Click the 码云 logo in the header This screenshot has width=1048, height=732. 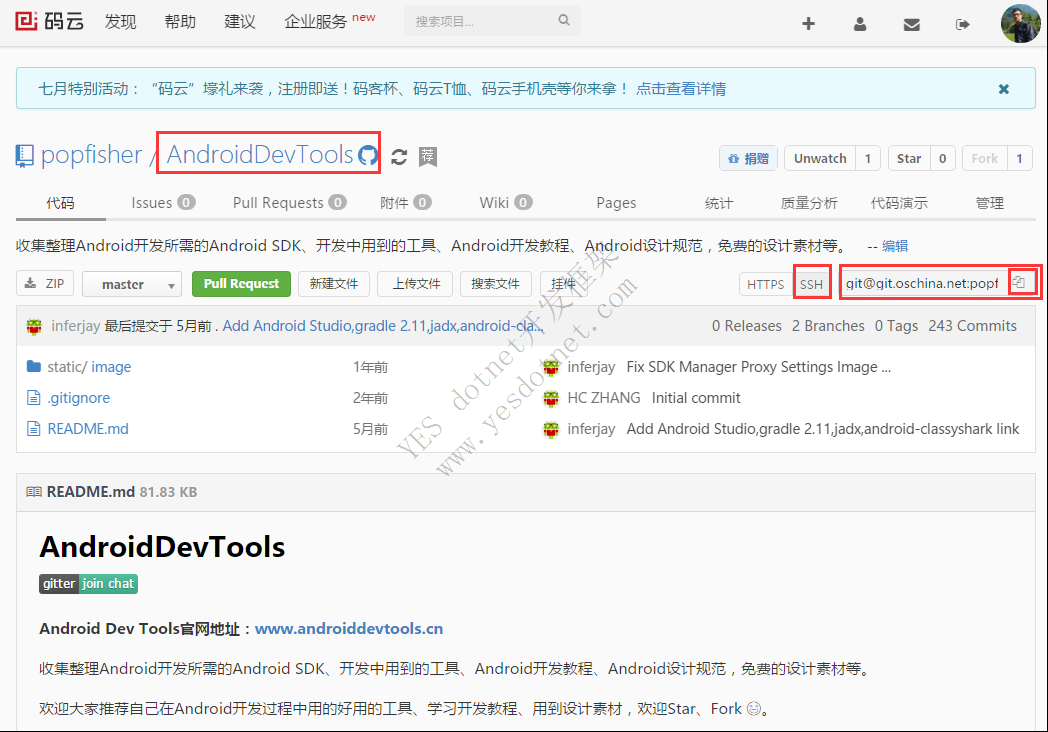tap(49, 21)
